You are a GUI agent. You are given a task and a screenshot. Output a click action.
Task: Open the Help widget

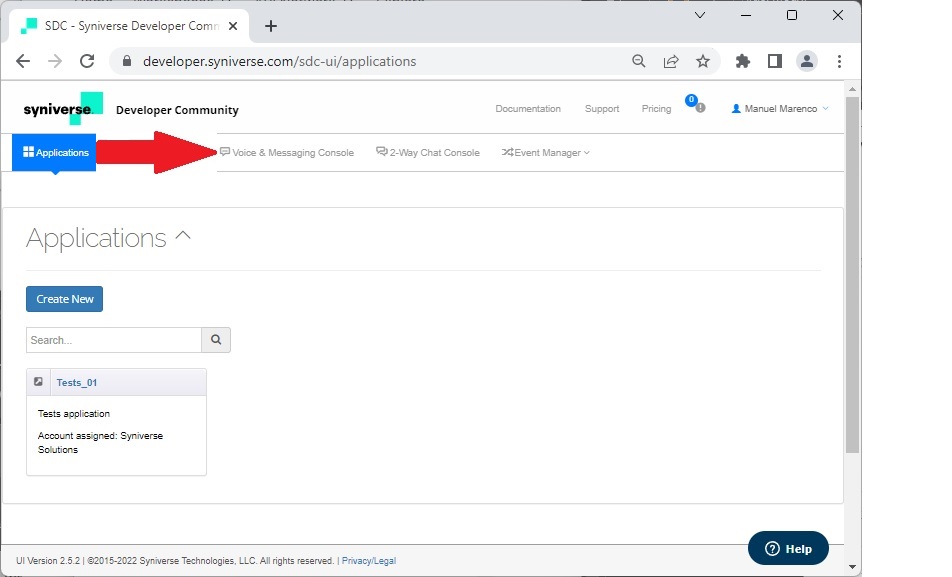coord(788,548)
